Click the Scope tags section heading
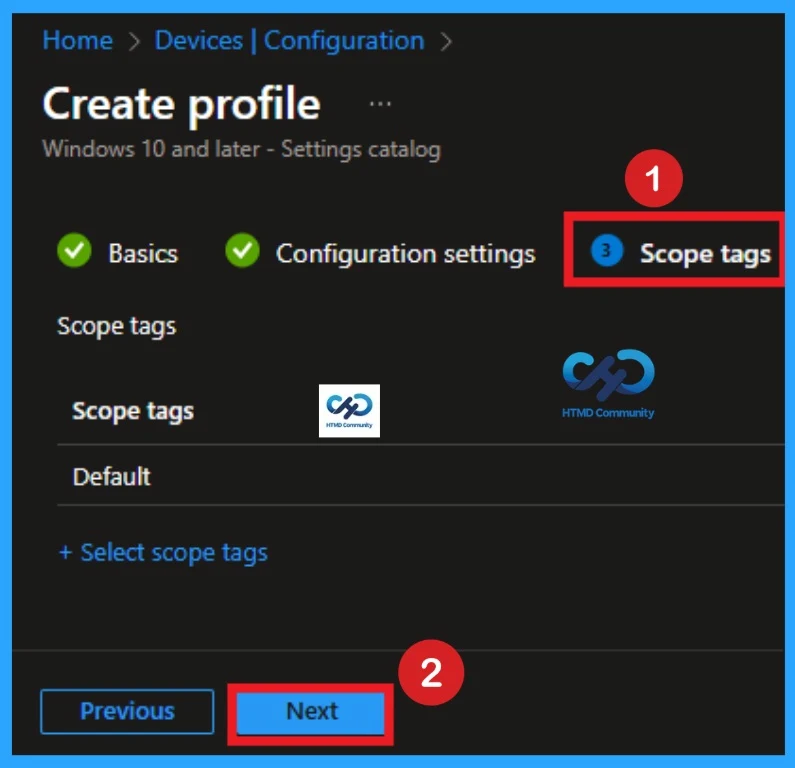This screenshot has height=768, width=795. (x=117, y=326)
